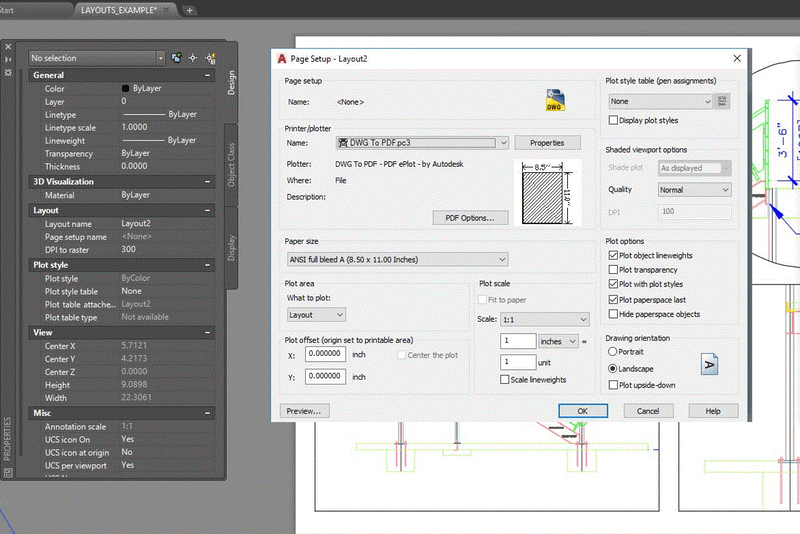This screenshot has width=800, height=534.
Task: Click the black ByLayer color swatch
Action: (126, 89)
